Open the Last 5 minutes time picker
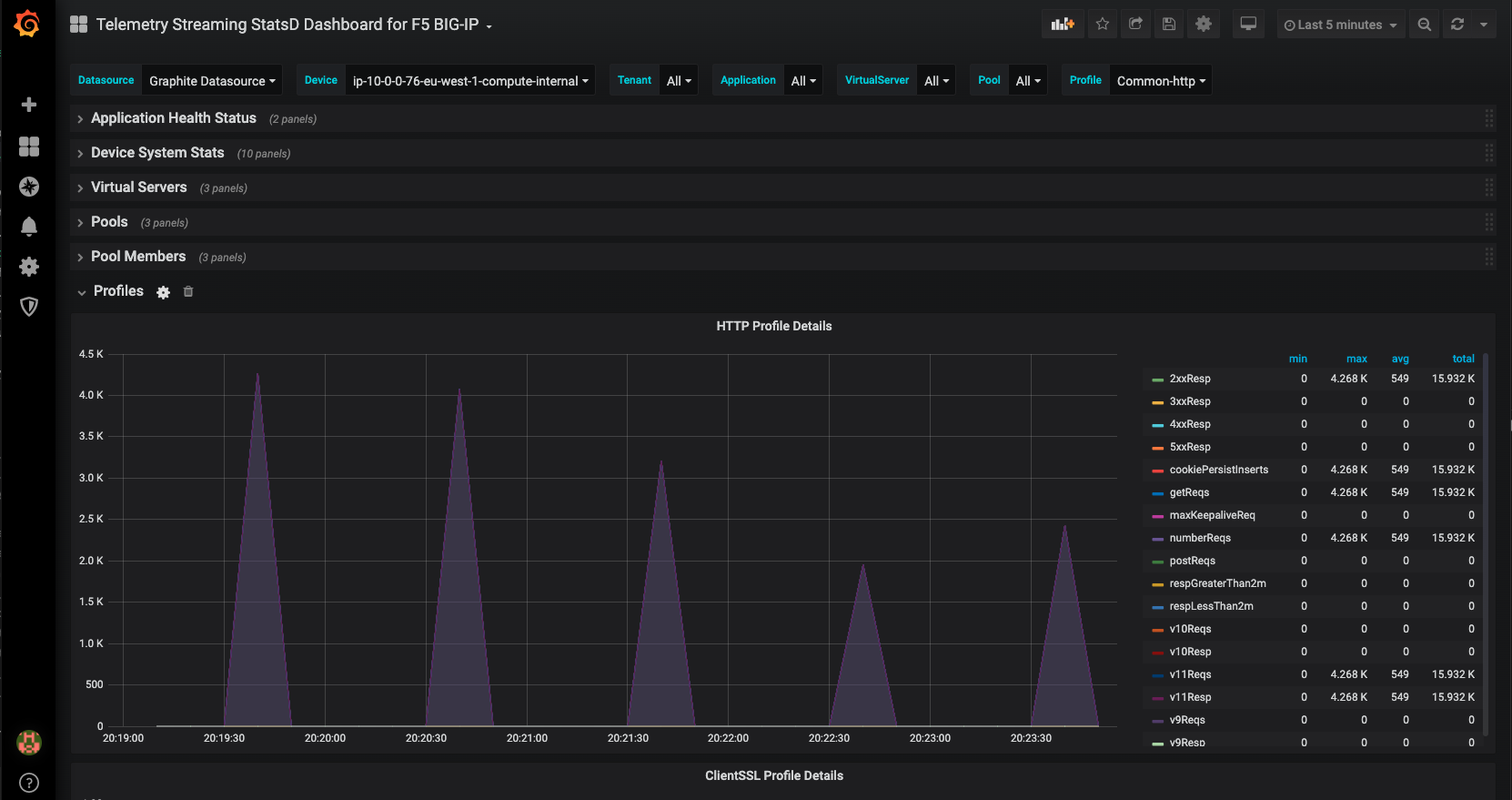Viewport: 1512px width, 800px height. [x=1340, y=25]
